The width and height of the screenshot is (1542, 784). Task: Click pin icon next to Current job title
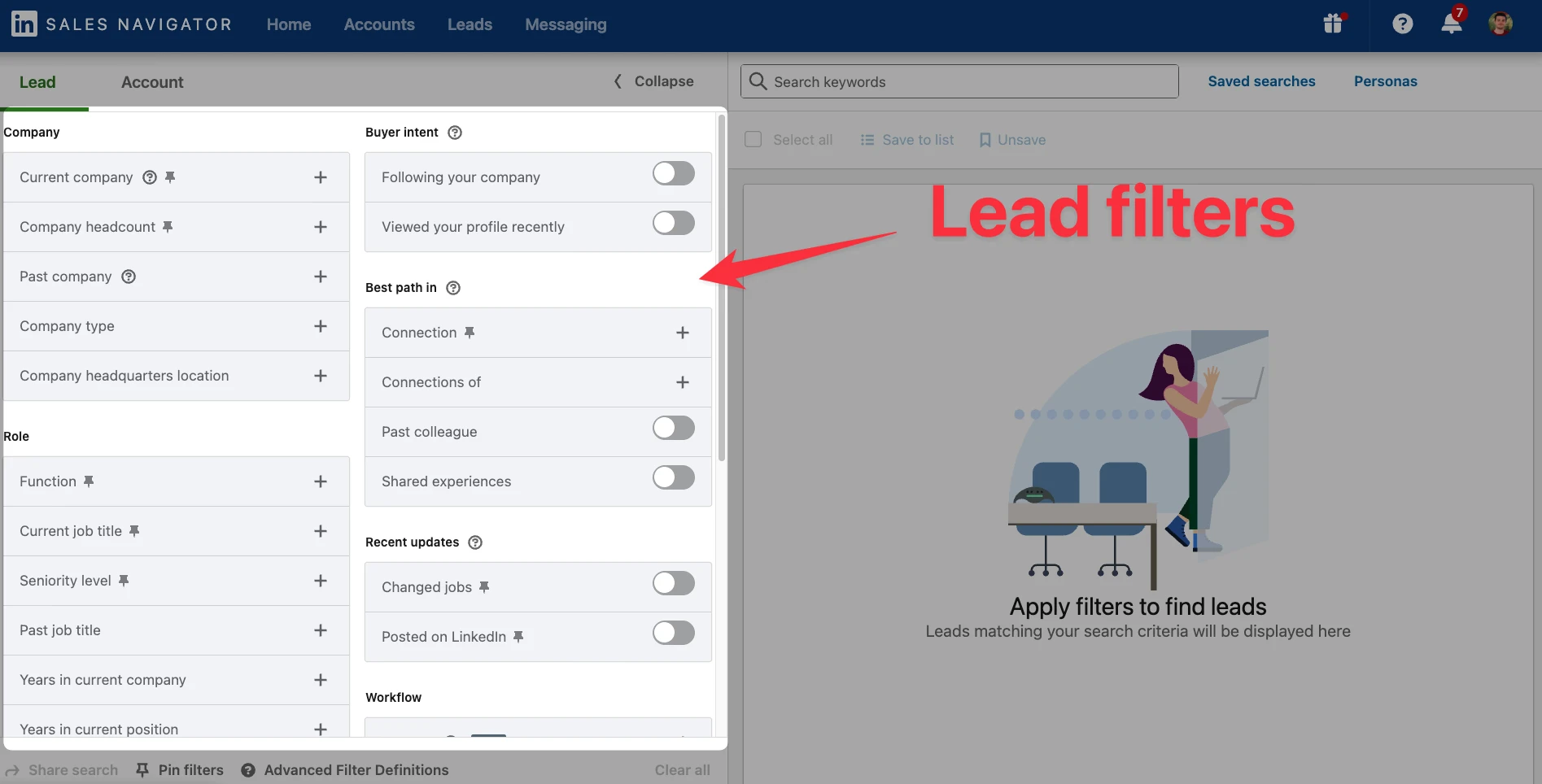tap(134, 531)
